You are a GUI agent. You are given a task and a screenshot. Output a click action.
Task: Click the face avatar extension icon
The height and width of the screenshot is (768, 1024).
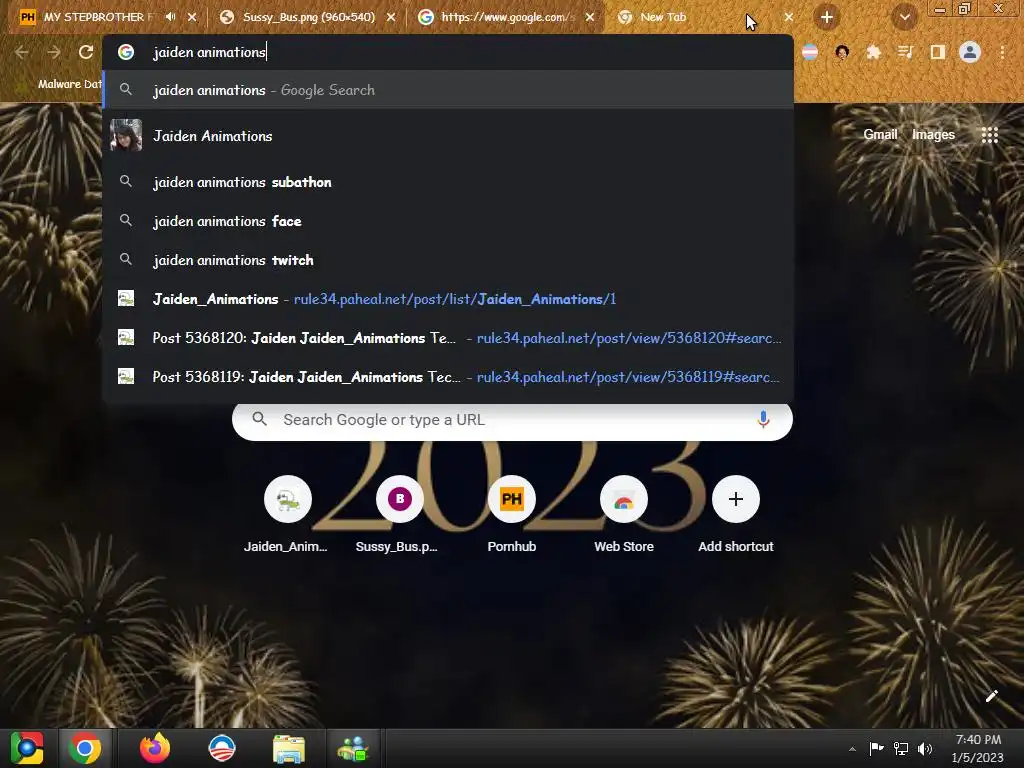click(842, 52)
